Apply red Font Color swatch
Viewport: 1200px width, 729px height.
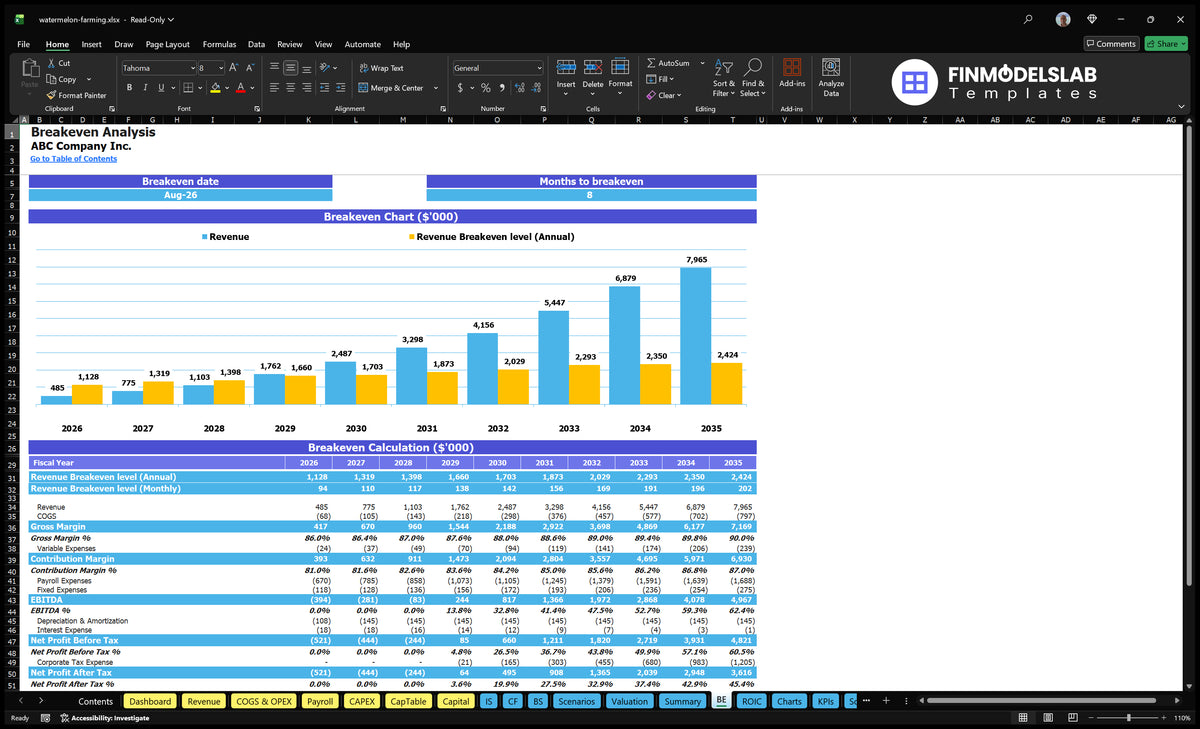(240, 88)
